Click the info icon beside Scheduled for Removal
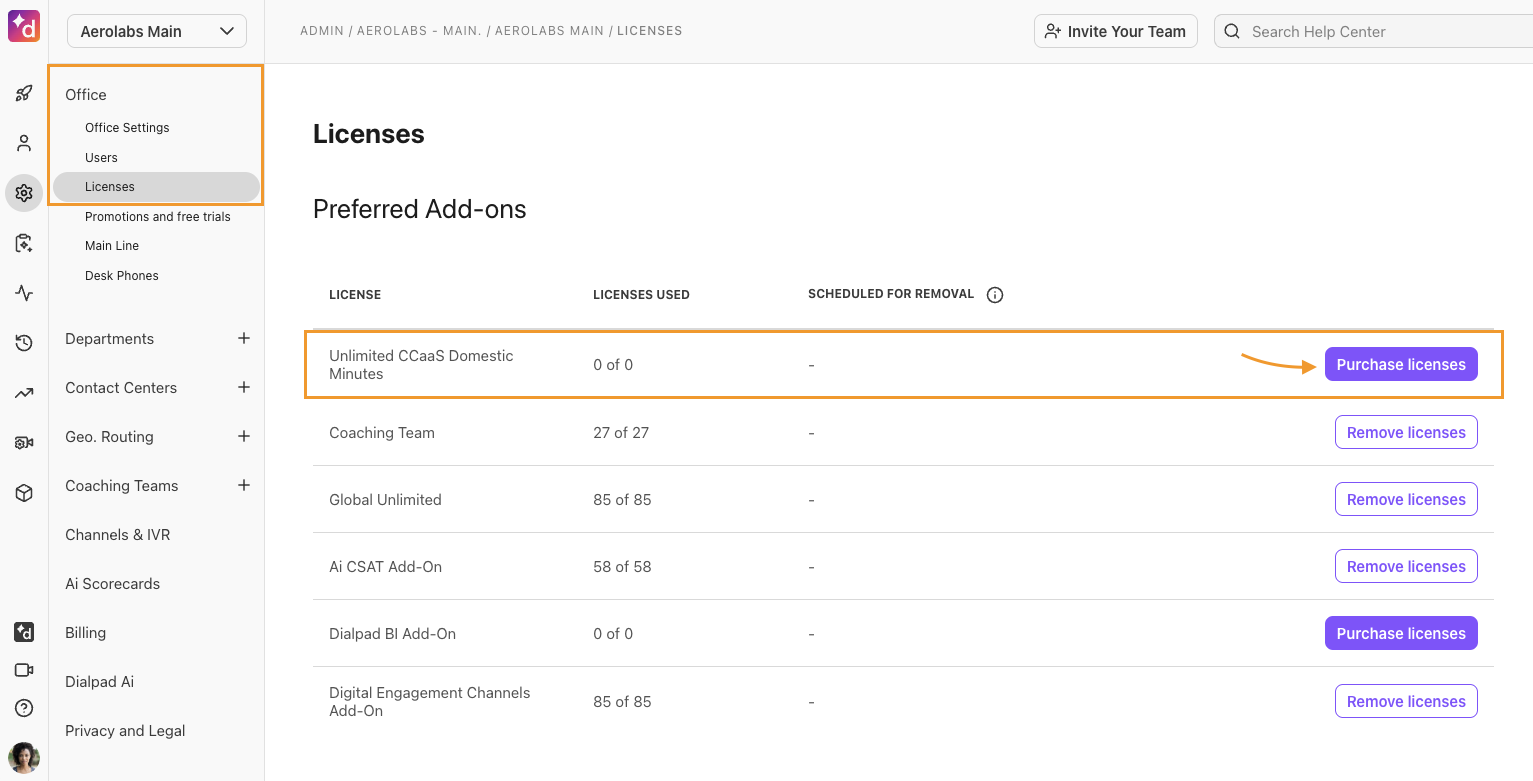 995,295
